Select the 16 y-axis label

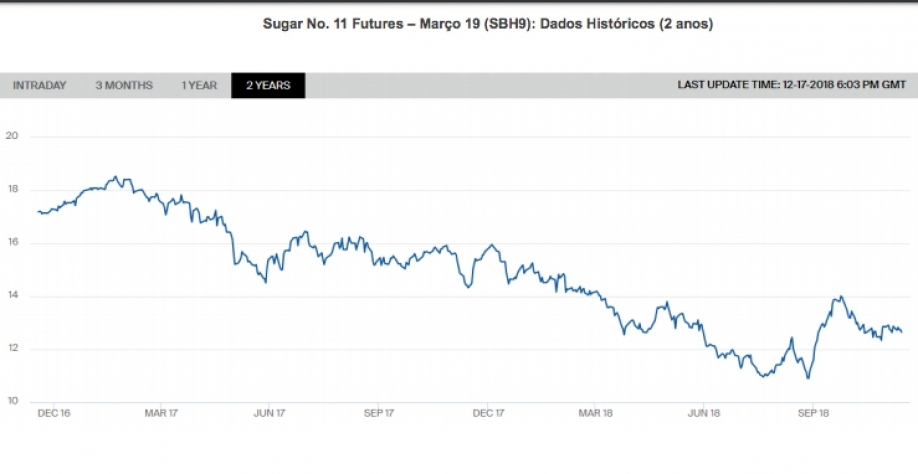point(11,243)
